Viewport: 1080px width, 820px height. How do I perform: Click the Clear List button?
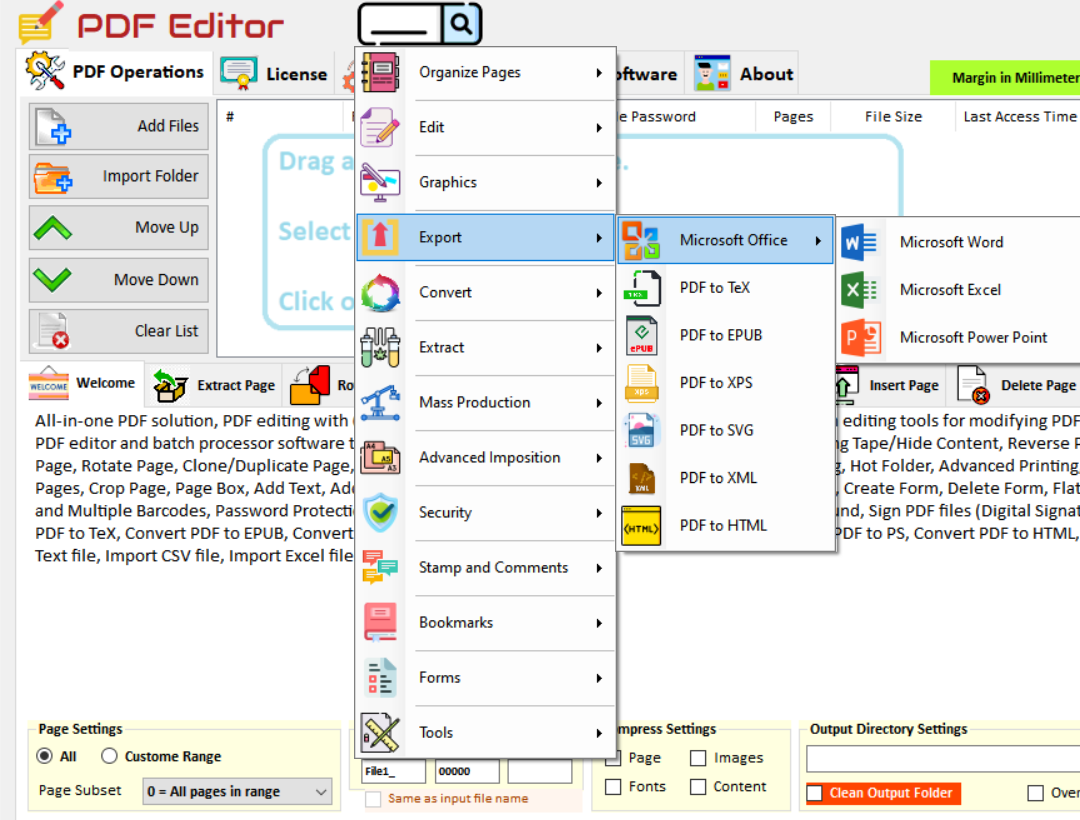click(118, 331)
